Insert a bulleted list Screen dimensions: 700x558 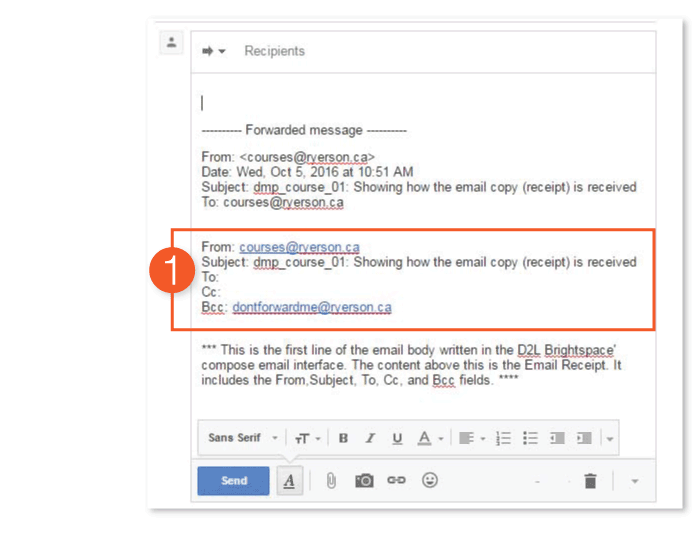click(530, 438)
